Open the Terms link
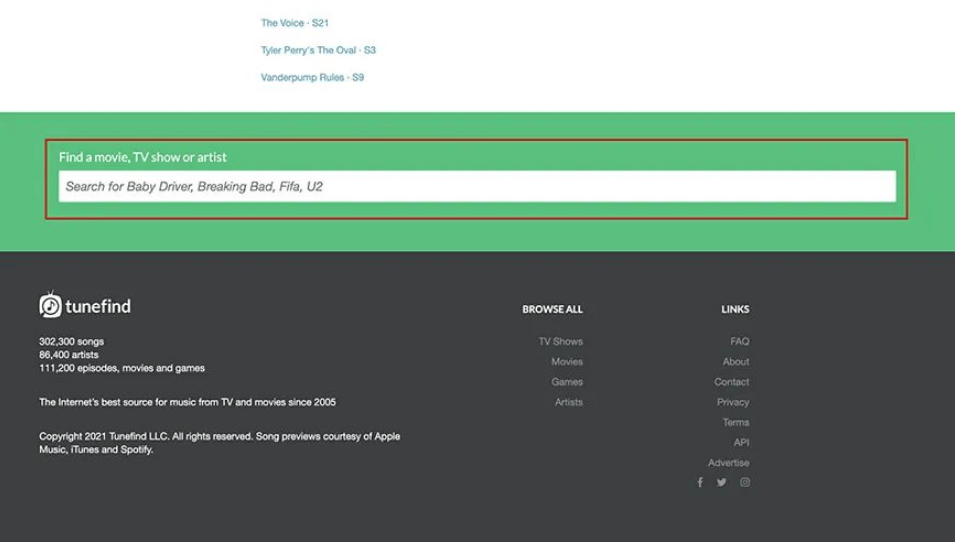 pos(735,422)
